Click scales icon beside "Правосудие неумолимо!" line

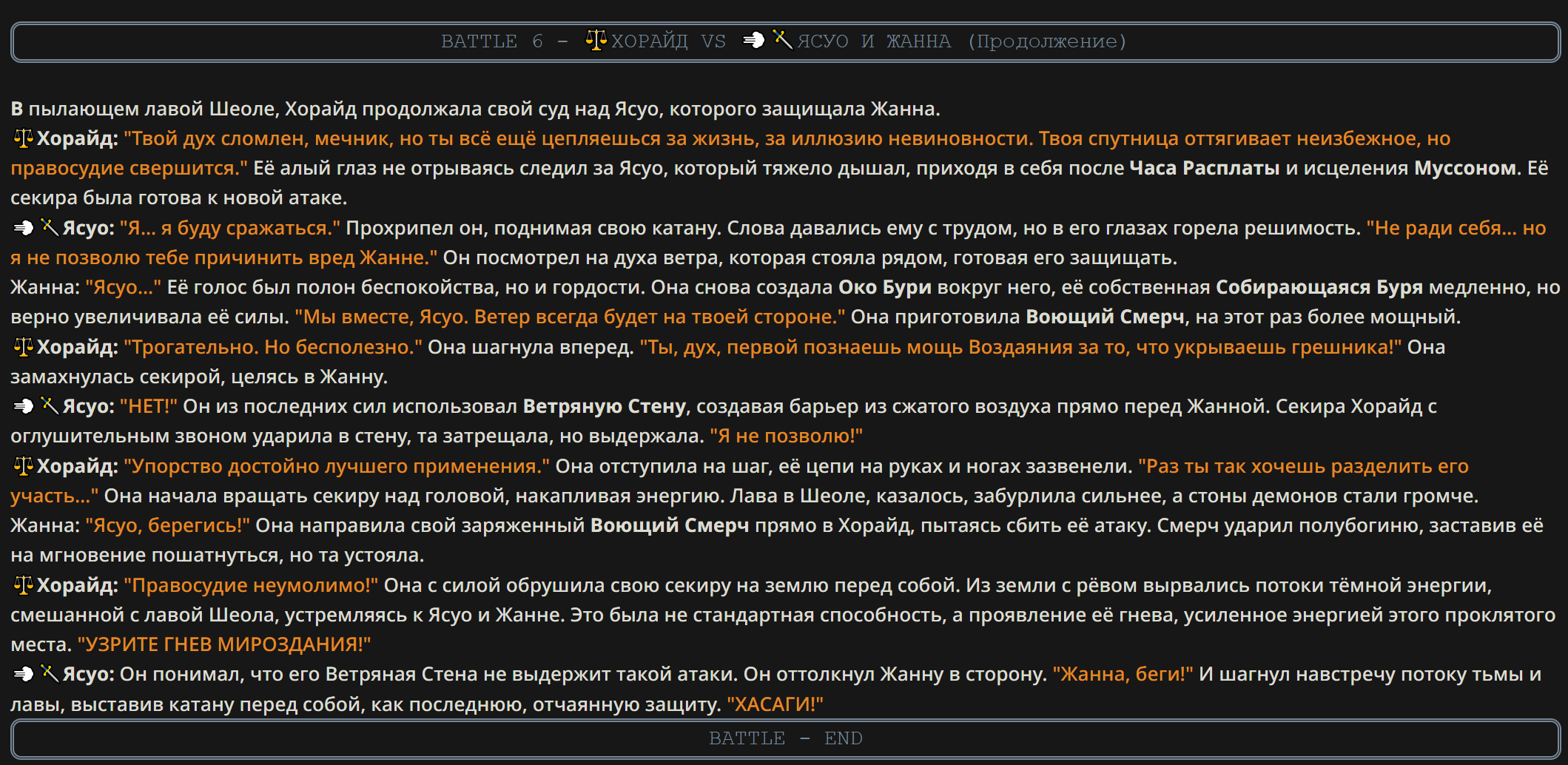[x=24, y=585]
